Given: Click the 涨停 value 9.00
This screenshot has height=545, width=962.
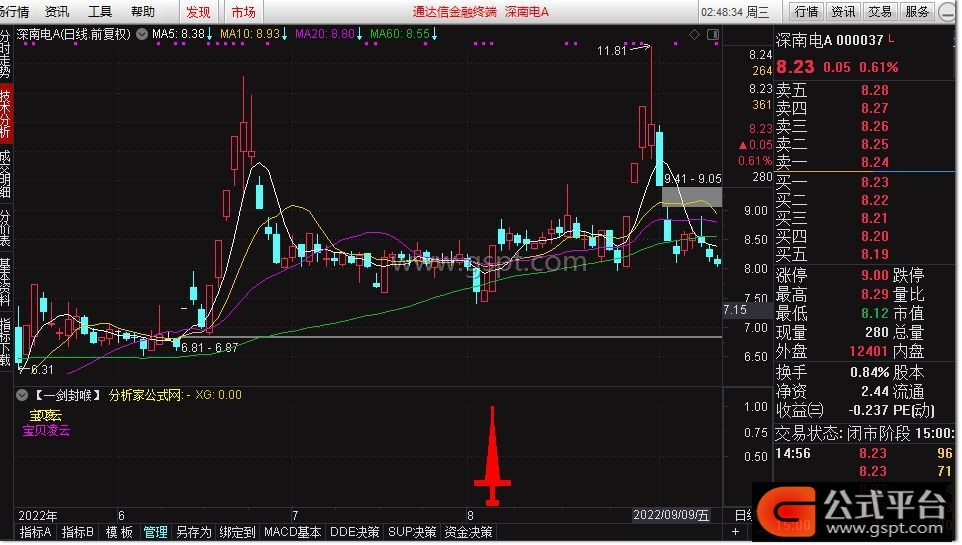Looking at the screenshot, I should click(x=874, y=276).
